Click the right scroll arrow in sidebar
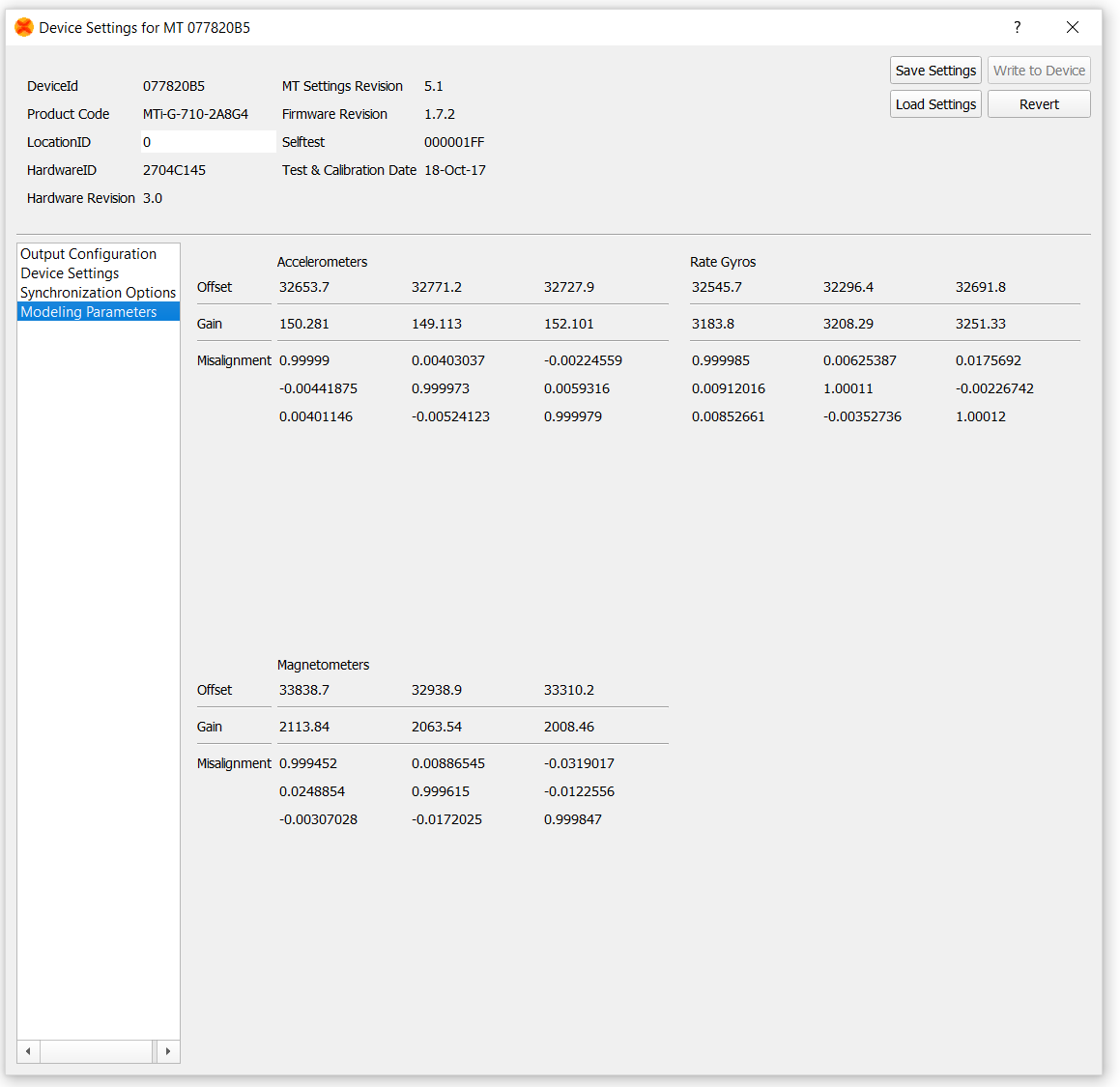 click(168, 1051)
